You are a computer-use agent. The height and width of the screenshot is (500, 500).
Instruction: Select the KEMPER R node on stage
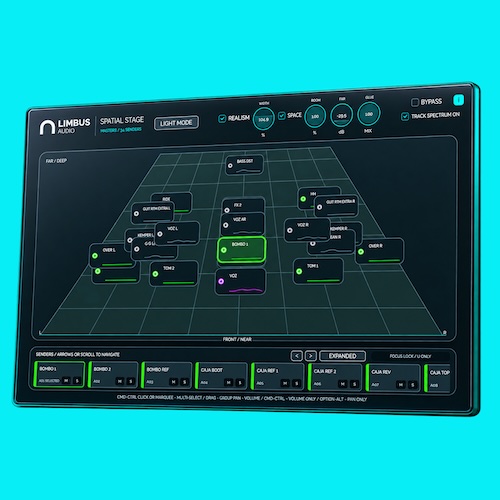pos(347,227)
